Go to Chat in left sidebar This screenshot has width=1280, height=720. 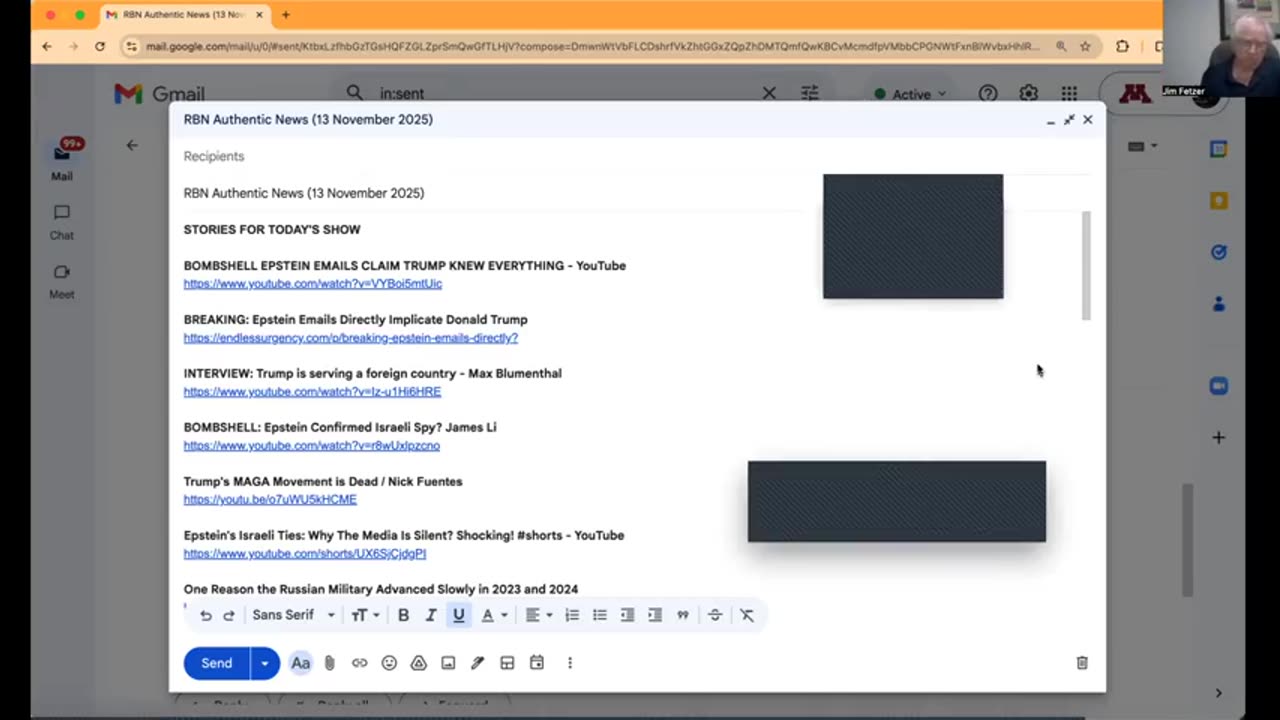click(62, 222)
